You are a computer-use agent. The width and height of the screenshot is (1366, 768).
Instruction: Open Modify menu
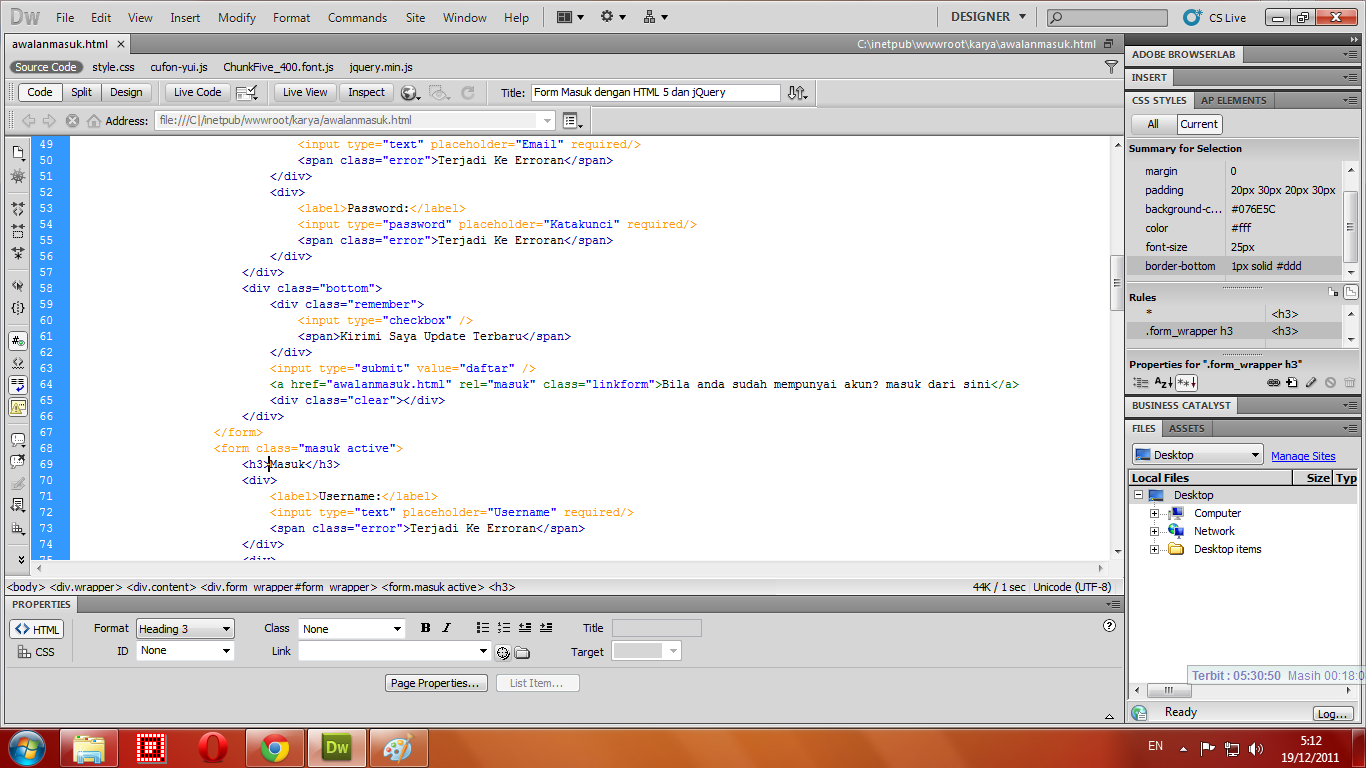pos(237,17)
